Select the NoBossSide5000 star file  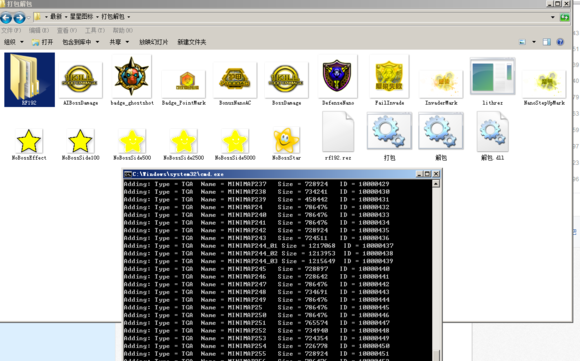235,145
